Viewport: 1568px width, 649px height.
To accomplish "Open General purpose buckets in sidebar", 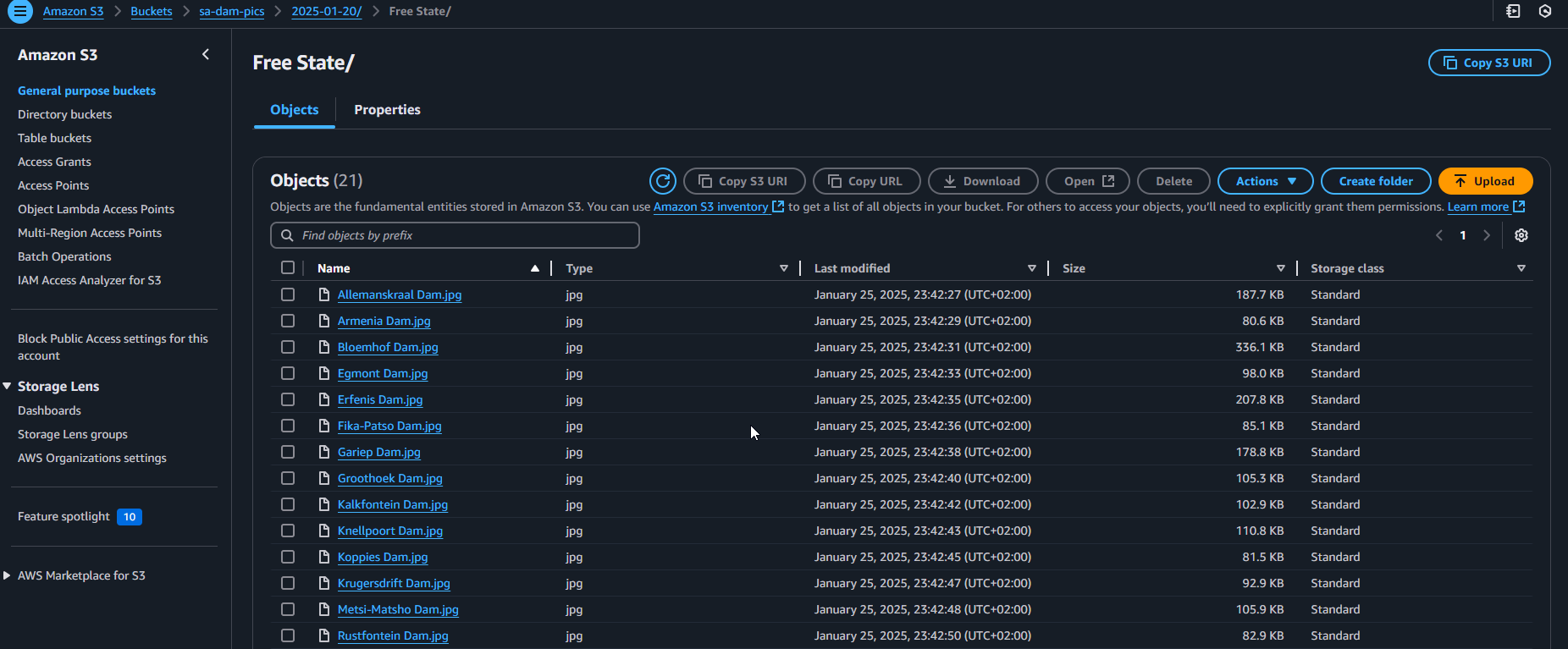I will 86,91.
